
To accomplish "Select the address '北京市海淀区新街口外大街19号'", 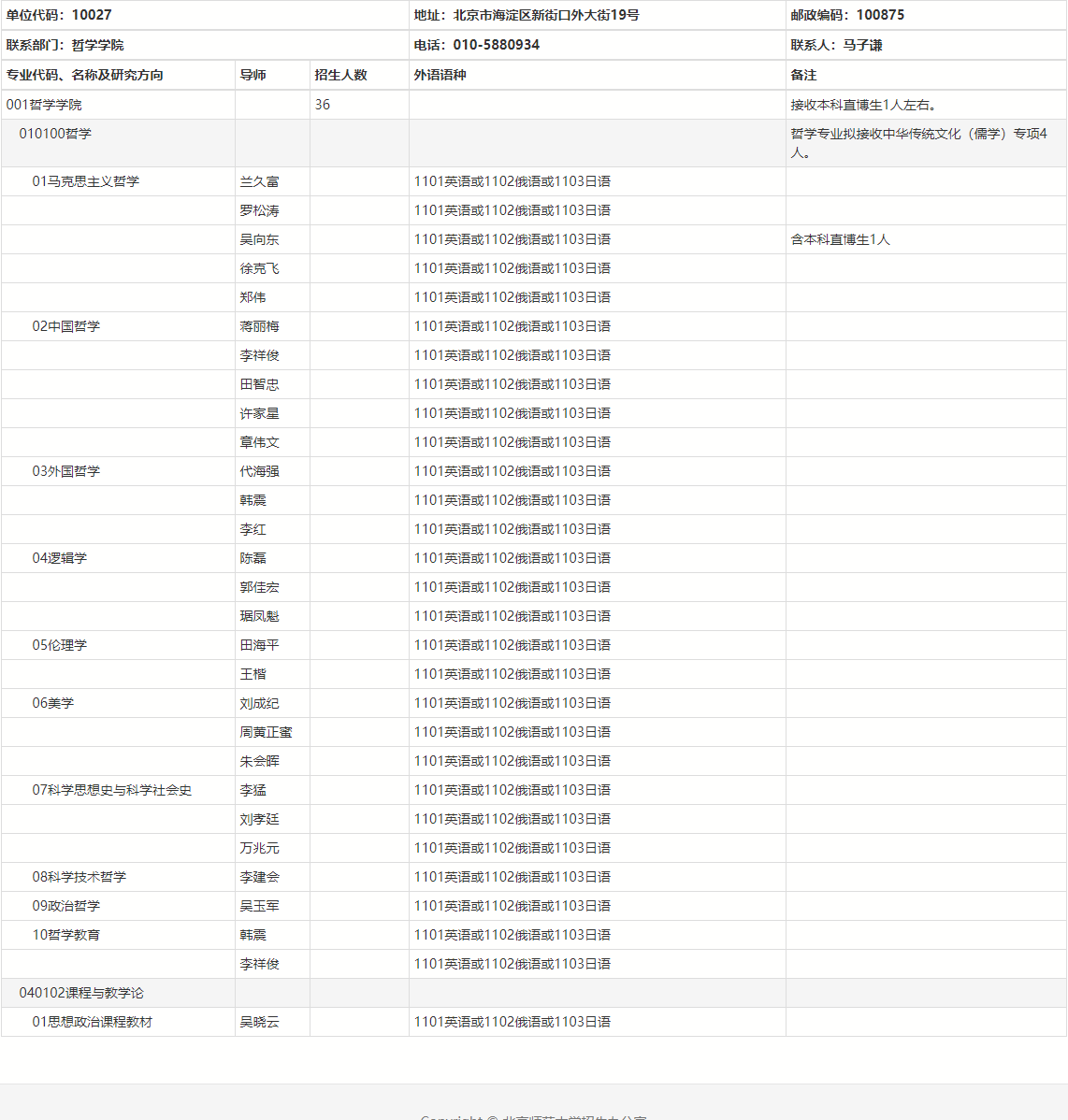I will pos(546,15).
